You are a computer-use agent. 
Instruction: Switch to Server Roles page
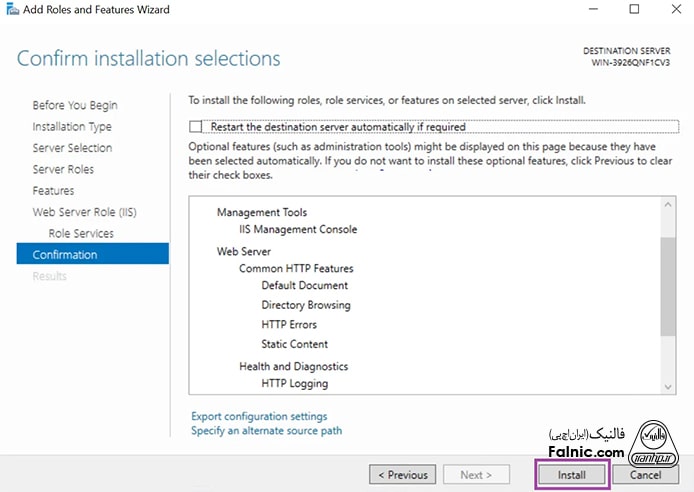click(63, 169)
